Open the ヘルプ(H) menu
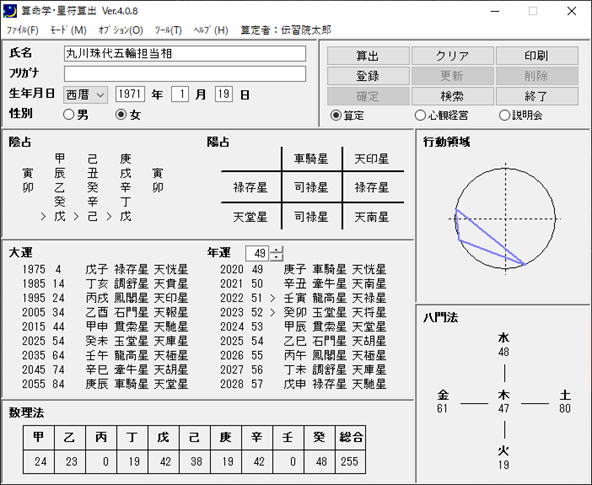This screenshot has width=592, height=485. pos(211,30)
